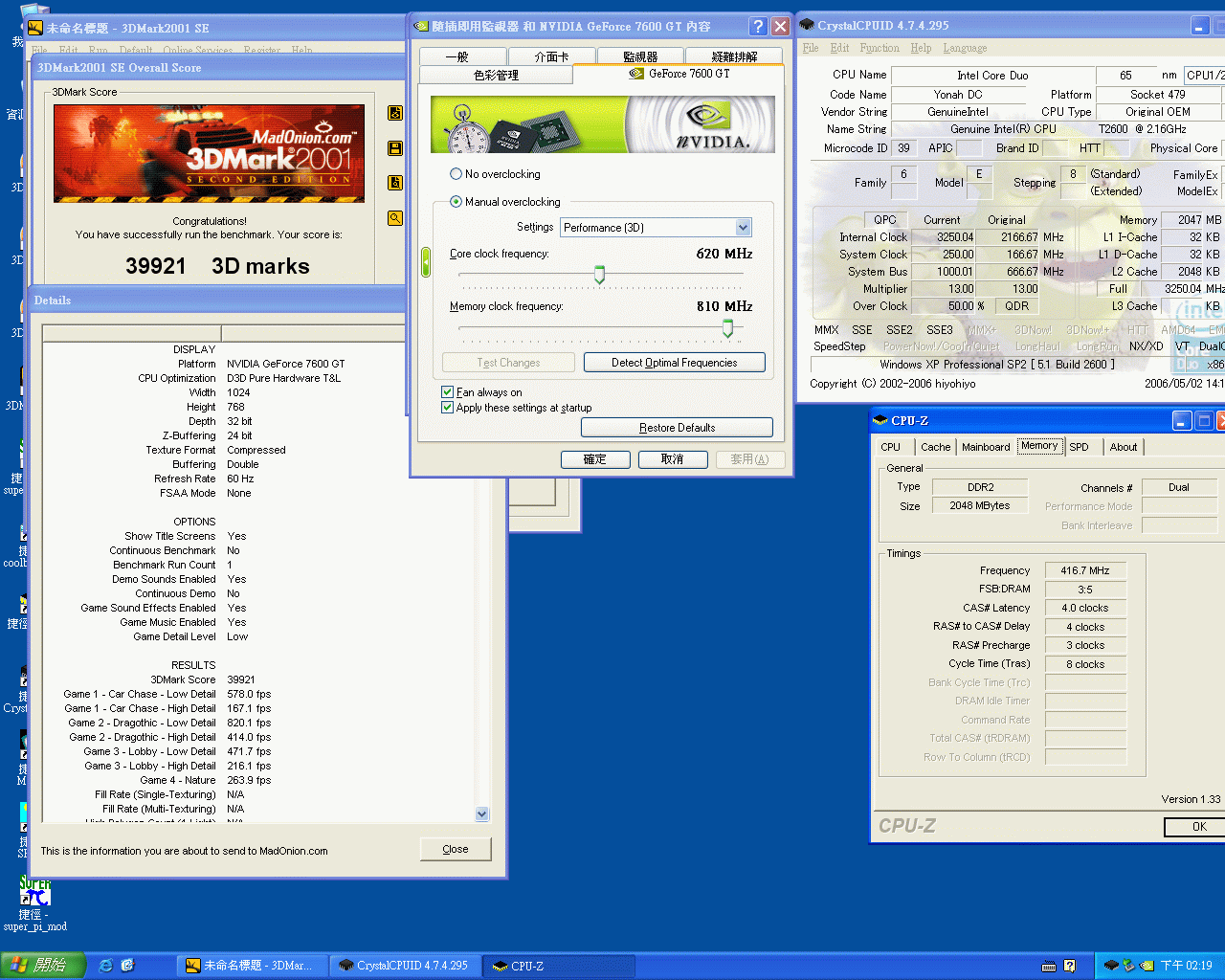Switch to the 3DMark taskbar button
The image size is (1225, 980).
tap(252, 966)
